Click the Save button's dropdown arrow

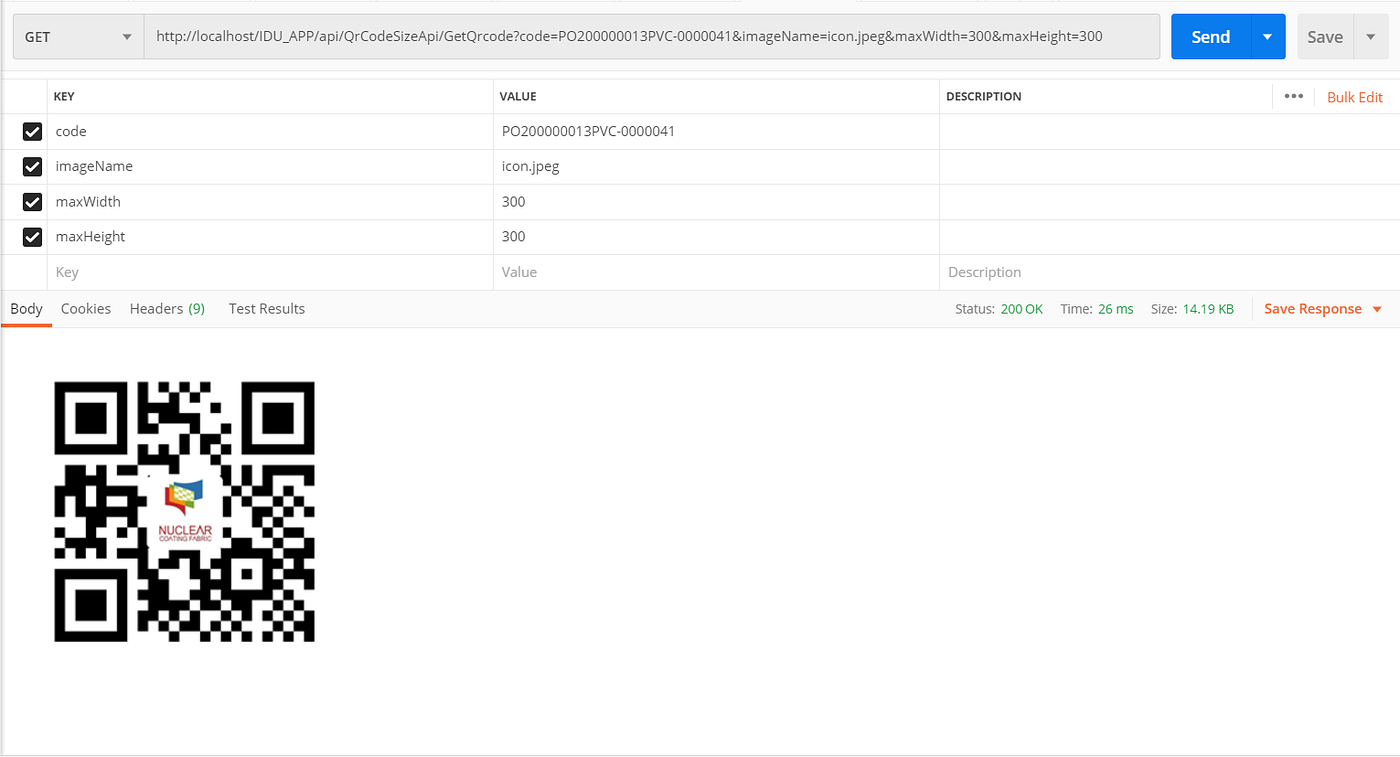(1370, 36)
